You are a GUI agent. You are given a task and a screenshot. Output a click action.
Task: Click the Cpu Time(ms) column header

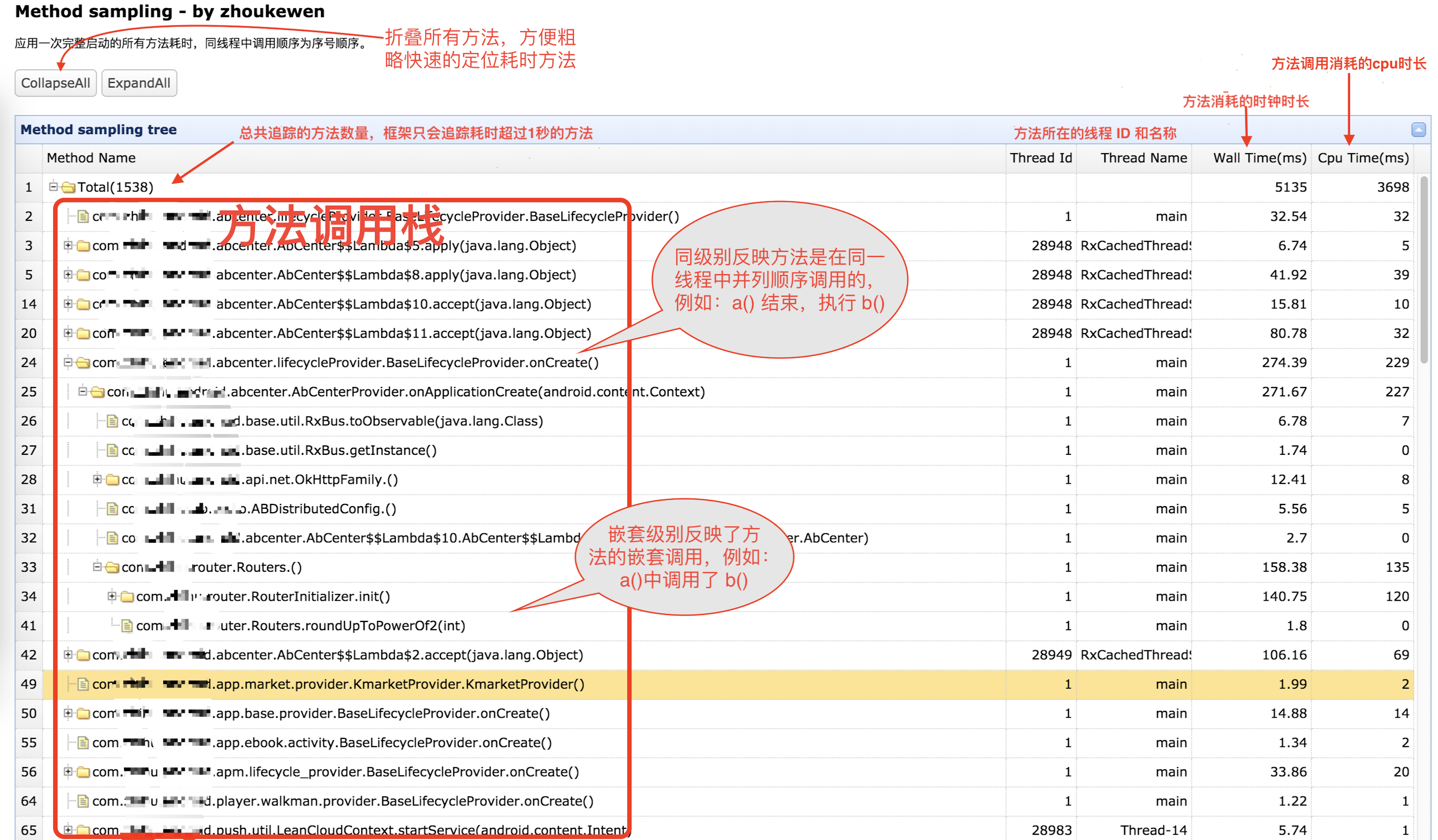[x=1363, y=158]
